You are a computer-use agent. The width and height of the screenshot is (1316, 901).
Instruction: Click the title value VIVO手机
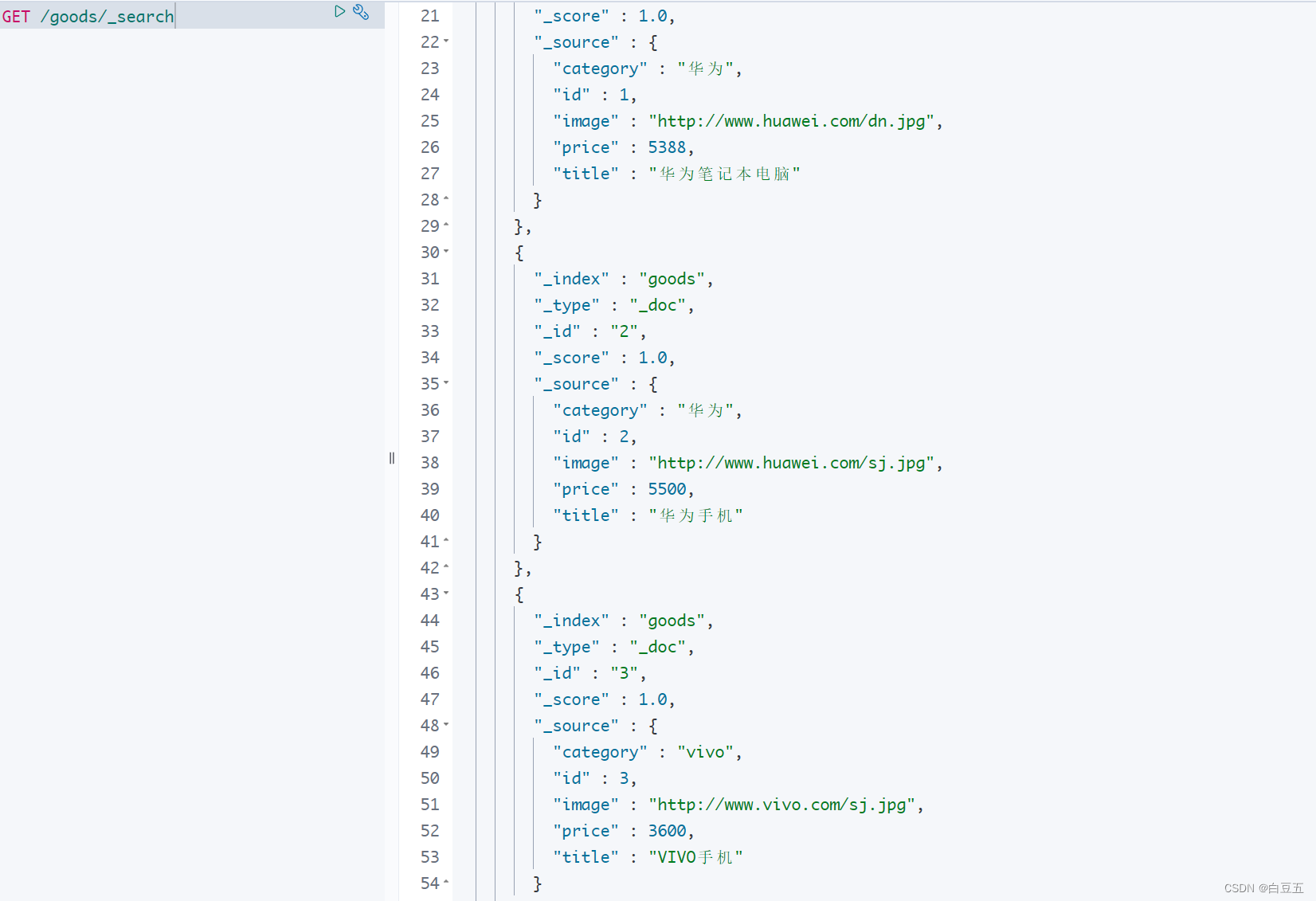point(695,857)
